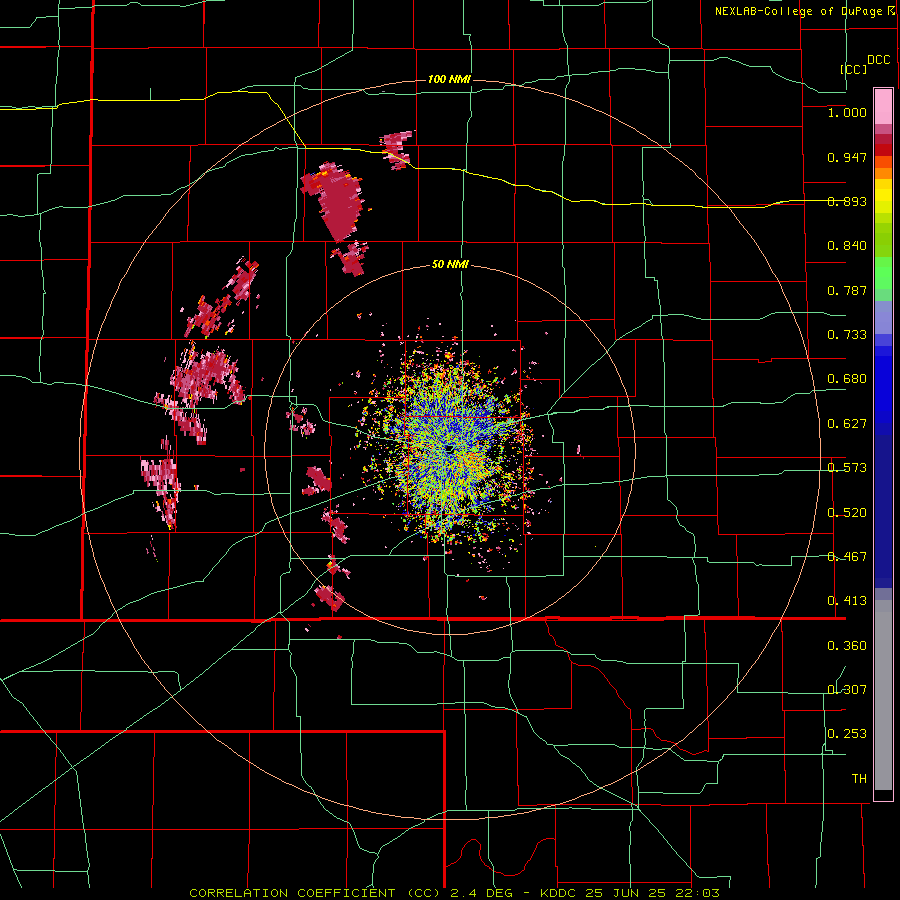Click the Correlation Coefficient caption at the bottom
The width and height of the screenshot is (900, 900).
point(453,893)
